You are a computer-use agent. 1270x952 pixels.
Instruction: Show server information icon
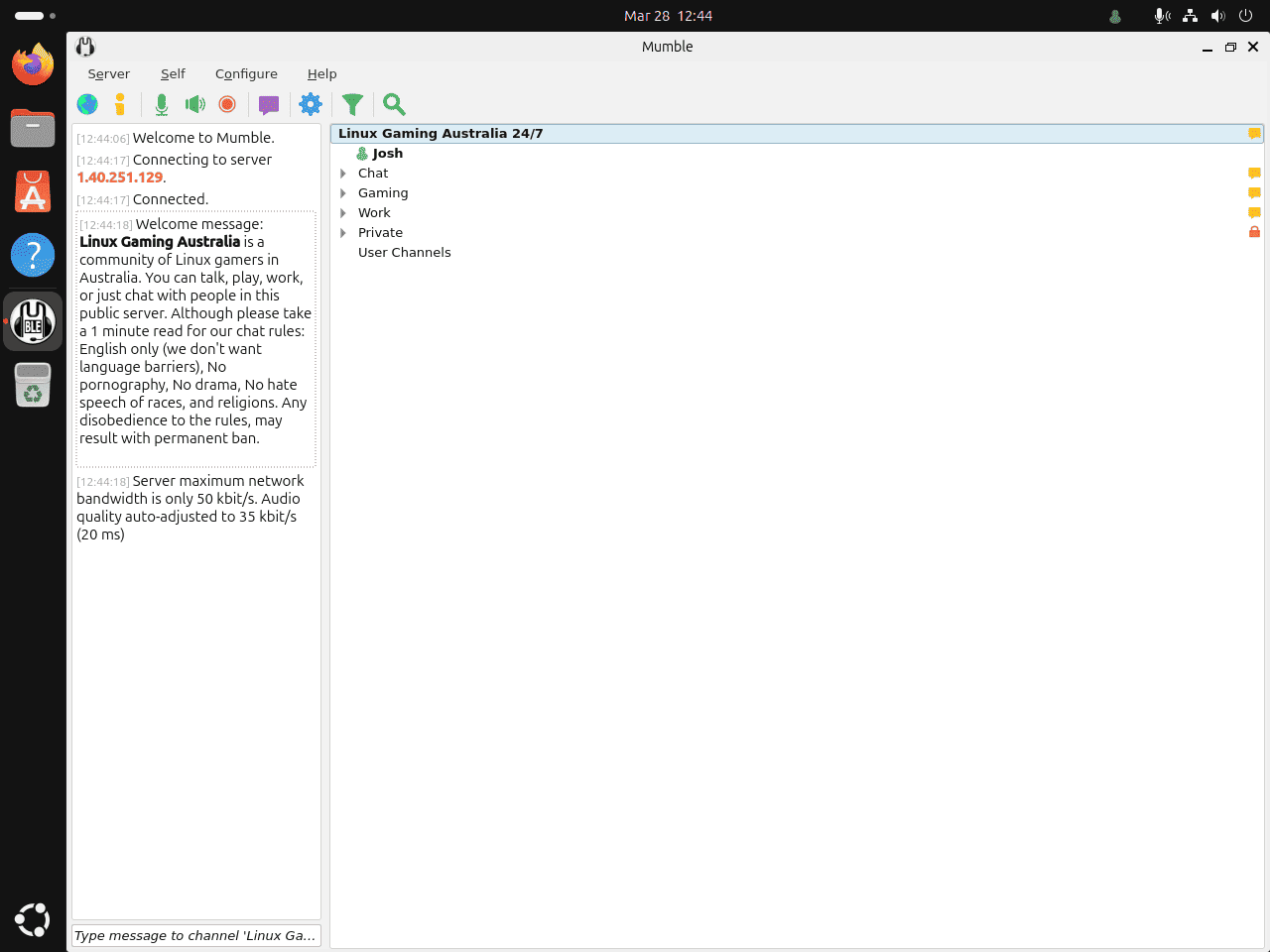(x=120, y=104)
